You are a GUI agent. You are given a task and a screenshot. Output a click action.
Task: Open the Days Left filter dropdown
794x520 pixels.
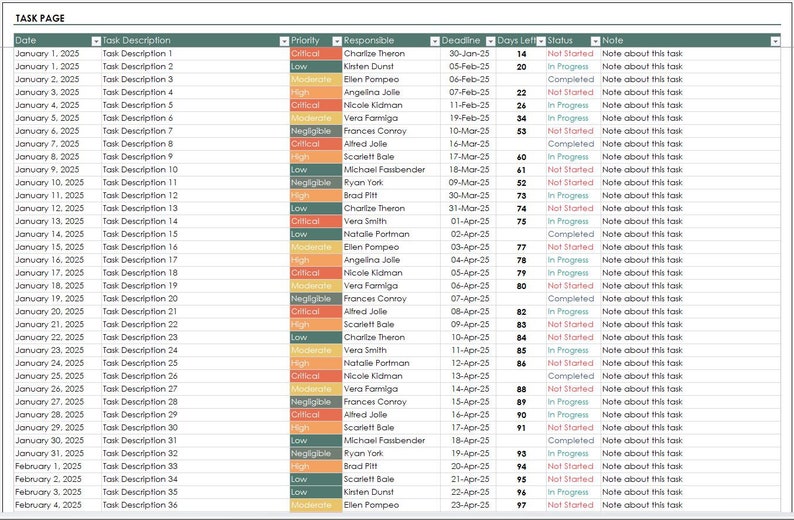pyautogui.click(x=541, y=41)
